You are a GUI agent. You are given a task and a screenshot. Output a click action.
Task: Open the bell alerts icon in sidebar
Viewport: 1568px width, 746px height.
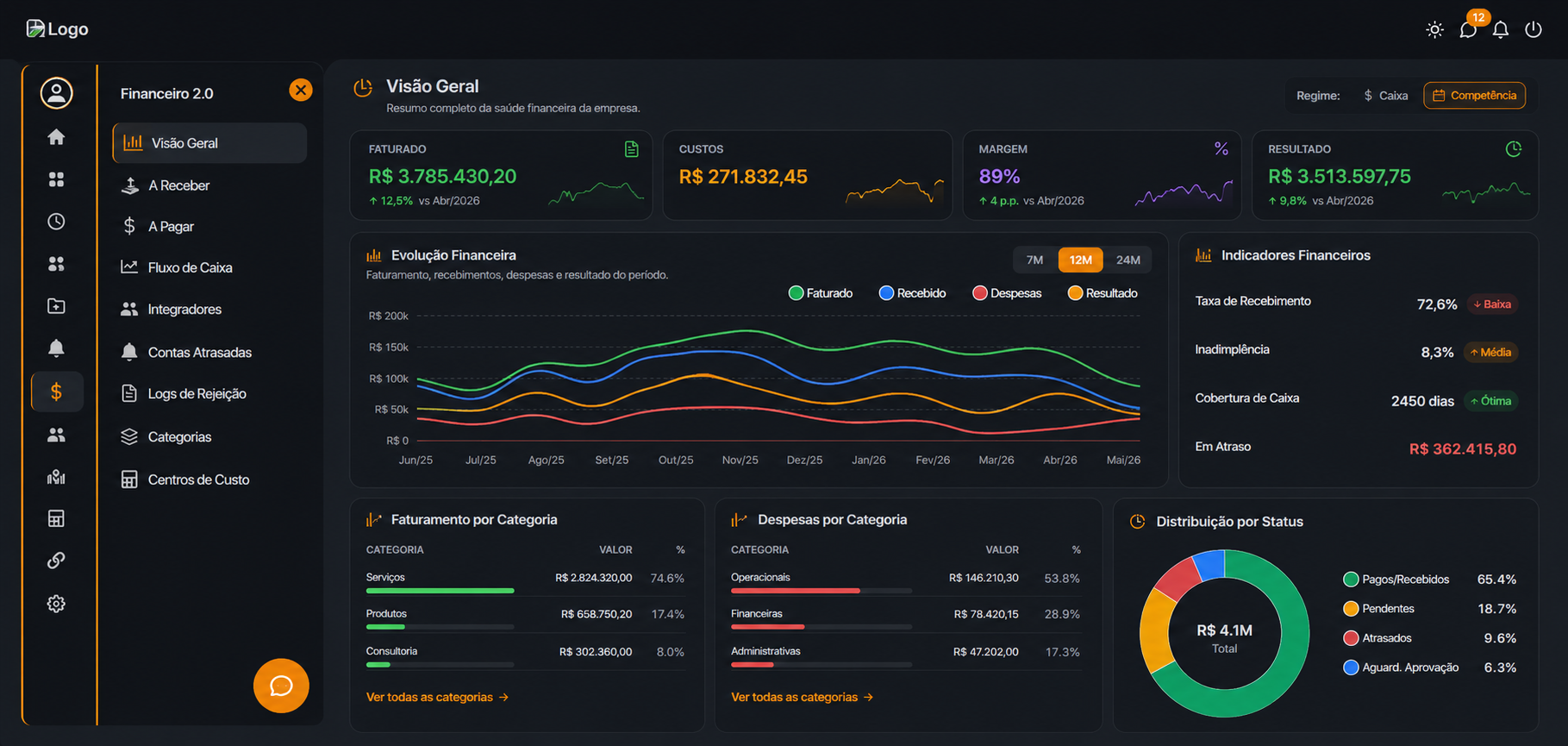[56, 348]
